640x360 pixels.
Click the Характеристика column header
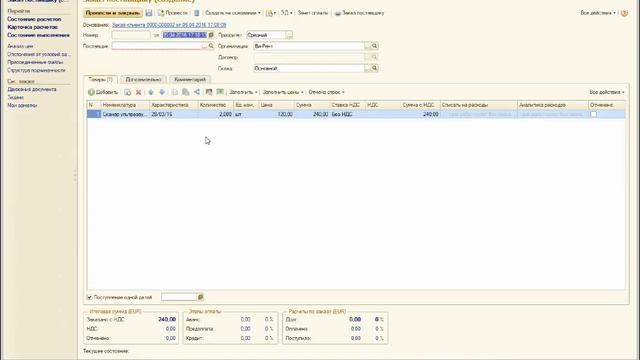(174, 105)
